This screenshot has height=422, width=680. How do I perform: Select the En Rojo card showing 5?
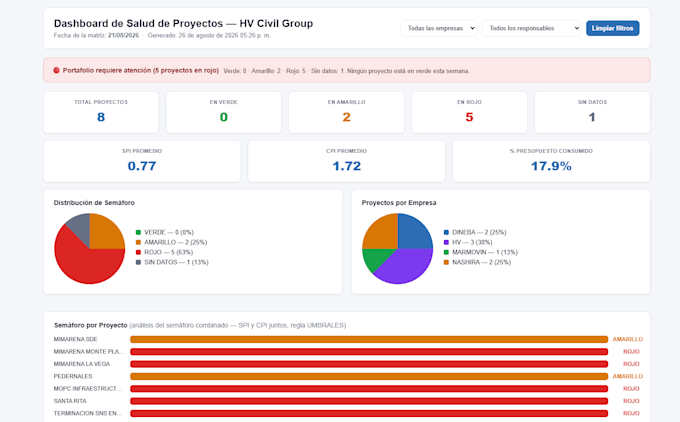[469, 112]
